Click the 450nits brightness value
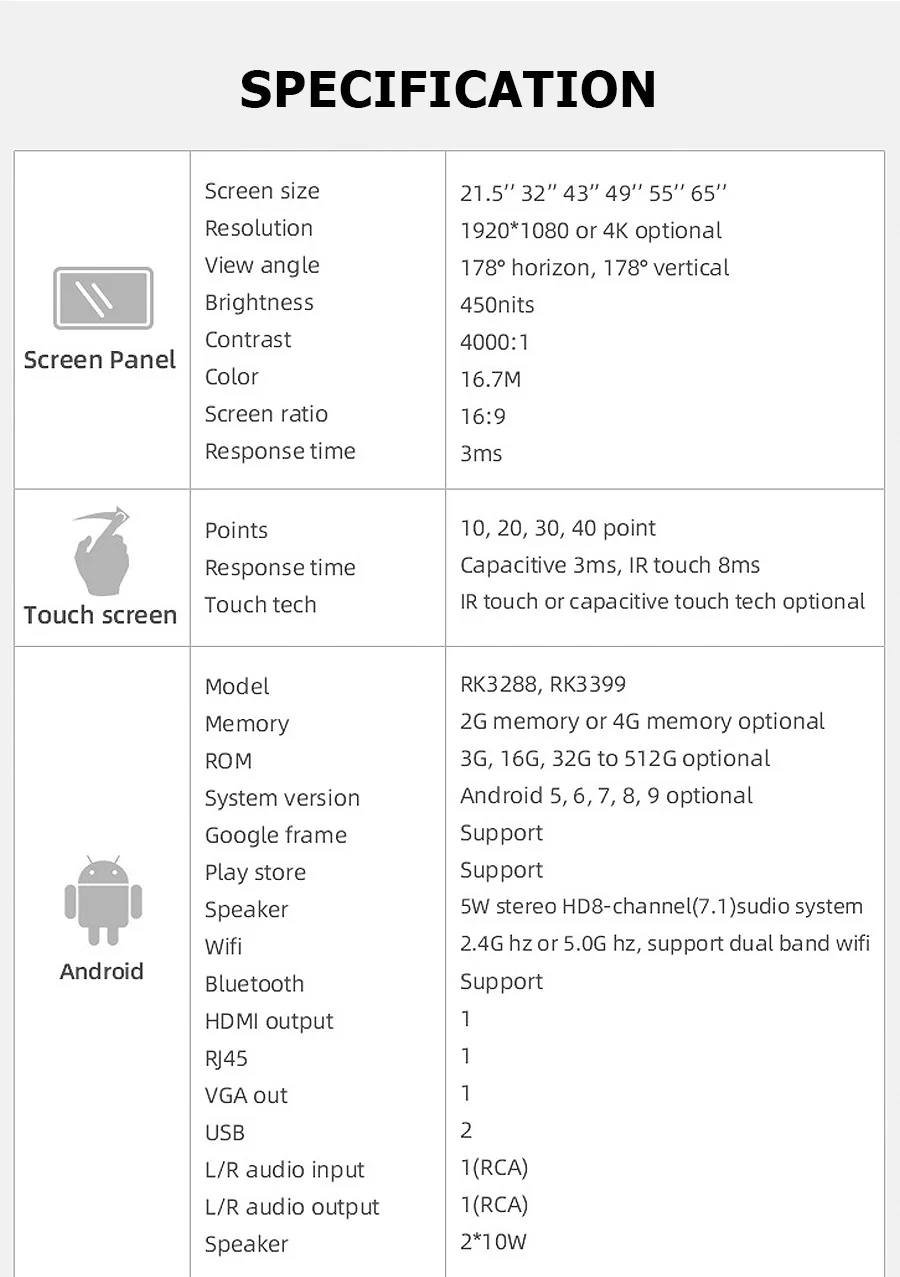 497,305
